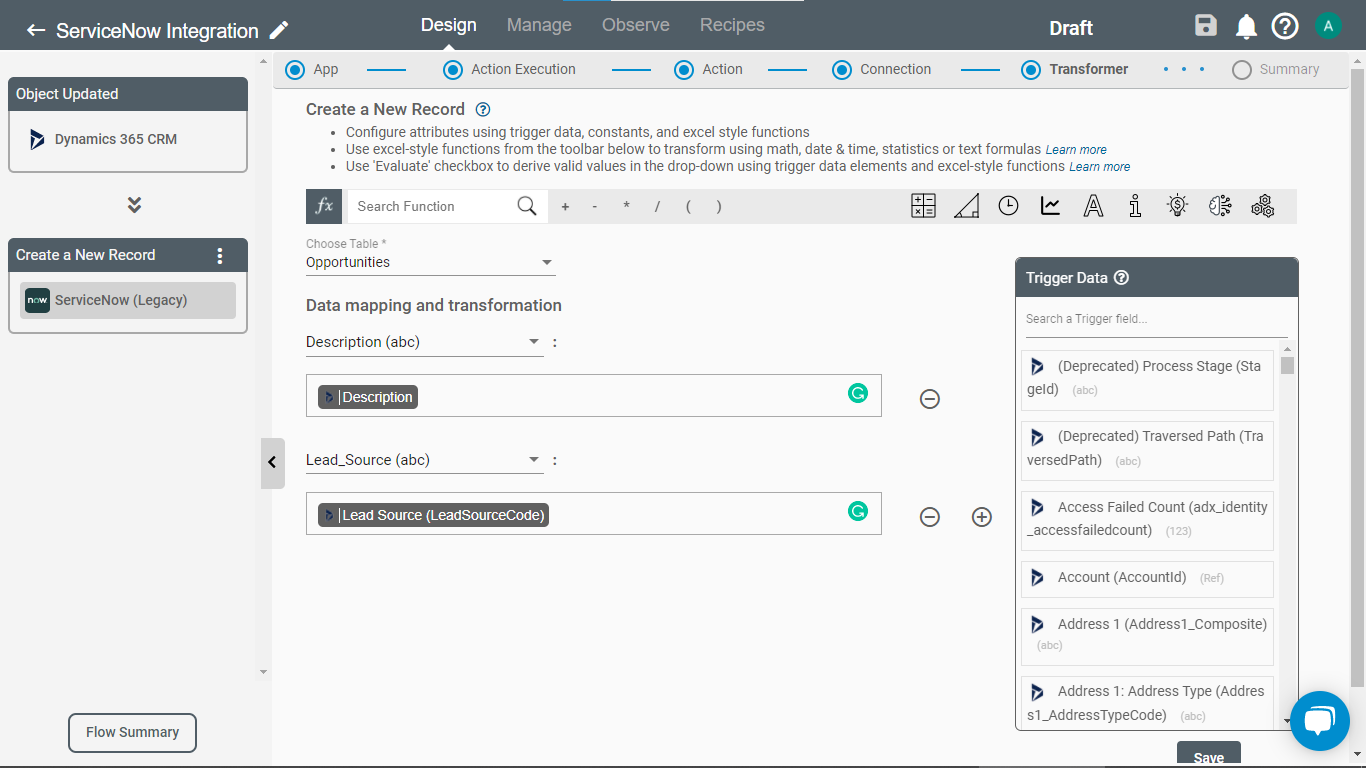Insert the divide operator
1366x768 pixels.
point(657,207)
